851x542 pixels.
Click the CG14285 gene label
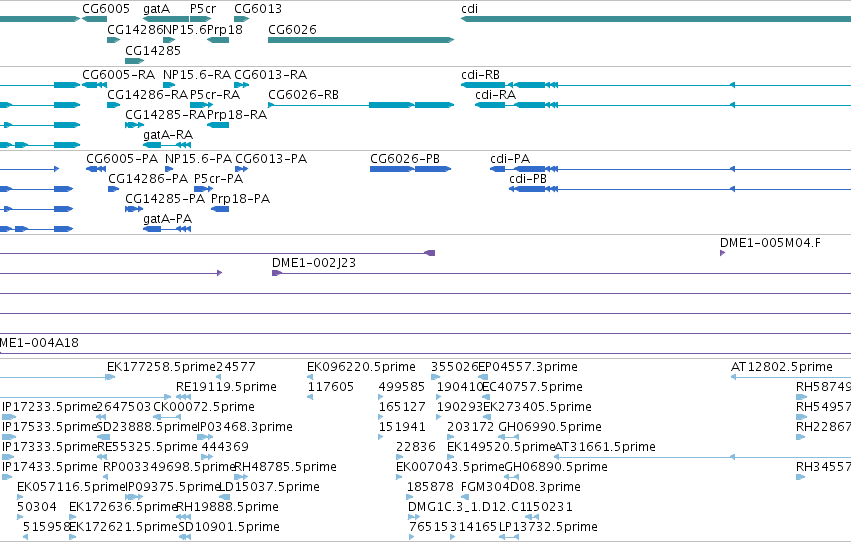tap(153, 50)
